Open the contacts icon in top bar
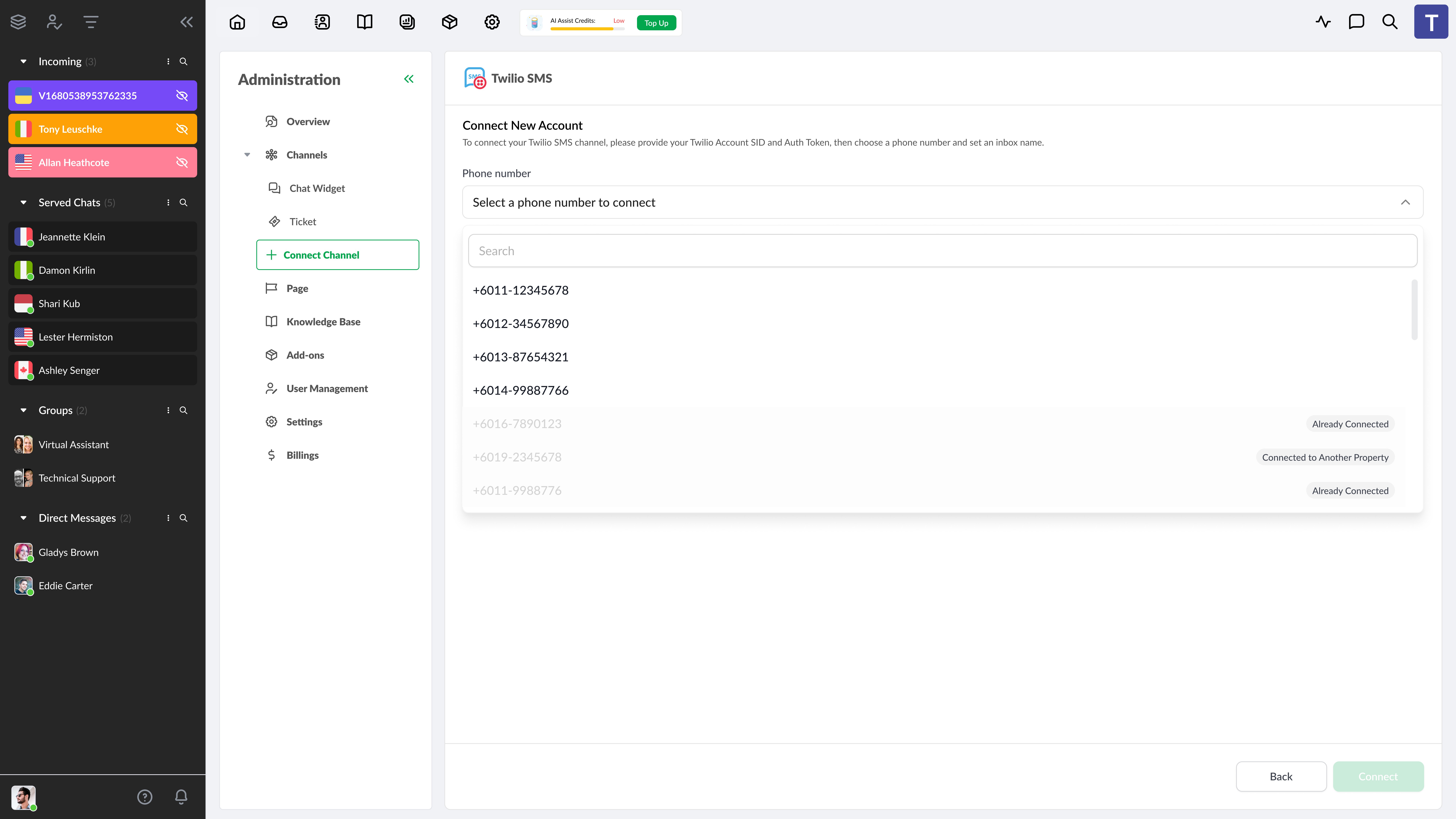 (x=322, y=22)
